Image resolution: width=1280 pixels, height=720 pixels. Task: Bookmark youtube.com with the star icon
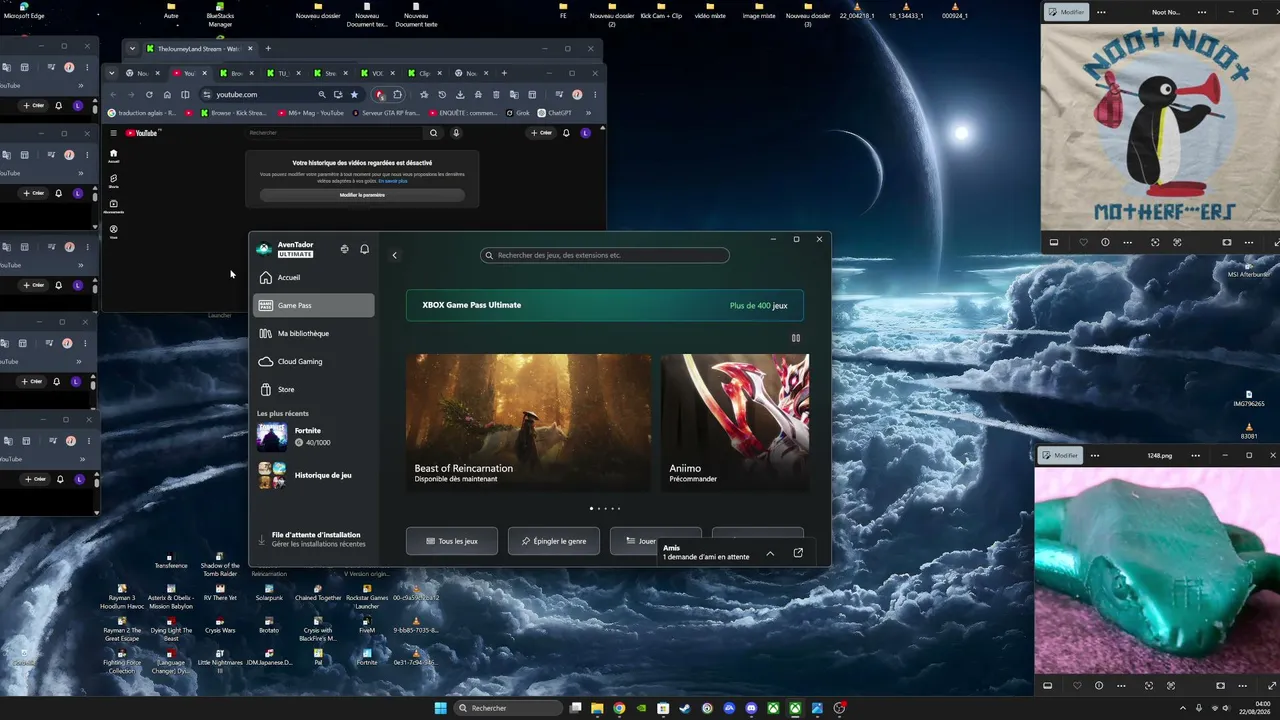[x=354, y=95]
